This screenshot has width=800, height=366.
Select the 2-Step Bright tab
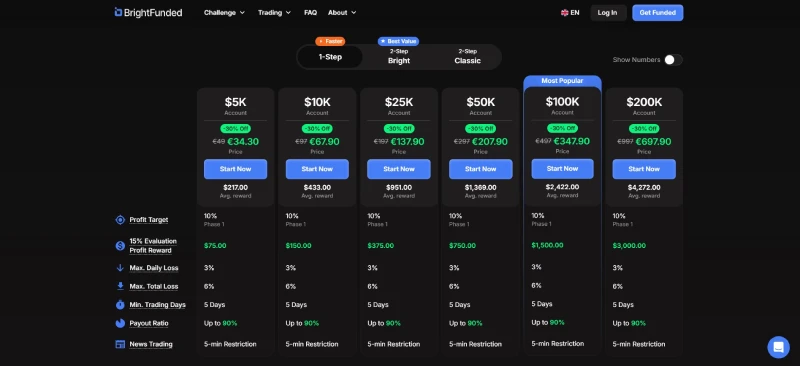click(399, 57)
